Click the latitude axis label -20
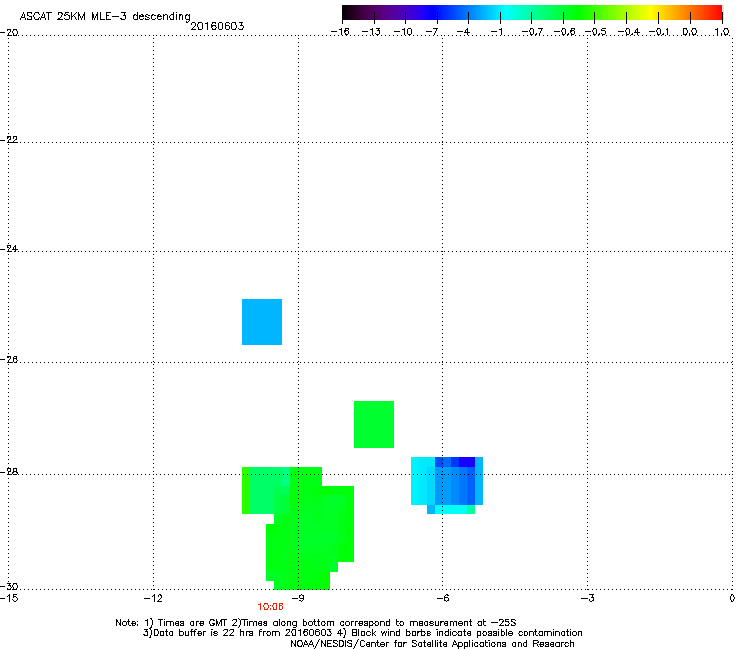Screen dimensions: 740x650 pos(9,32)
